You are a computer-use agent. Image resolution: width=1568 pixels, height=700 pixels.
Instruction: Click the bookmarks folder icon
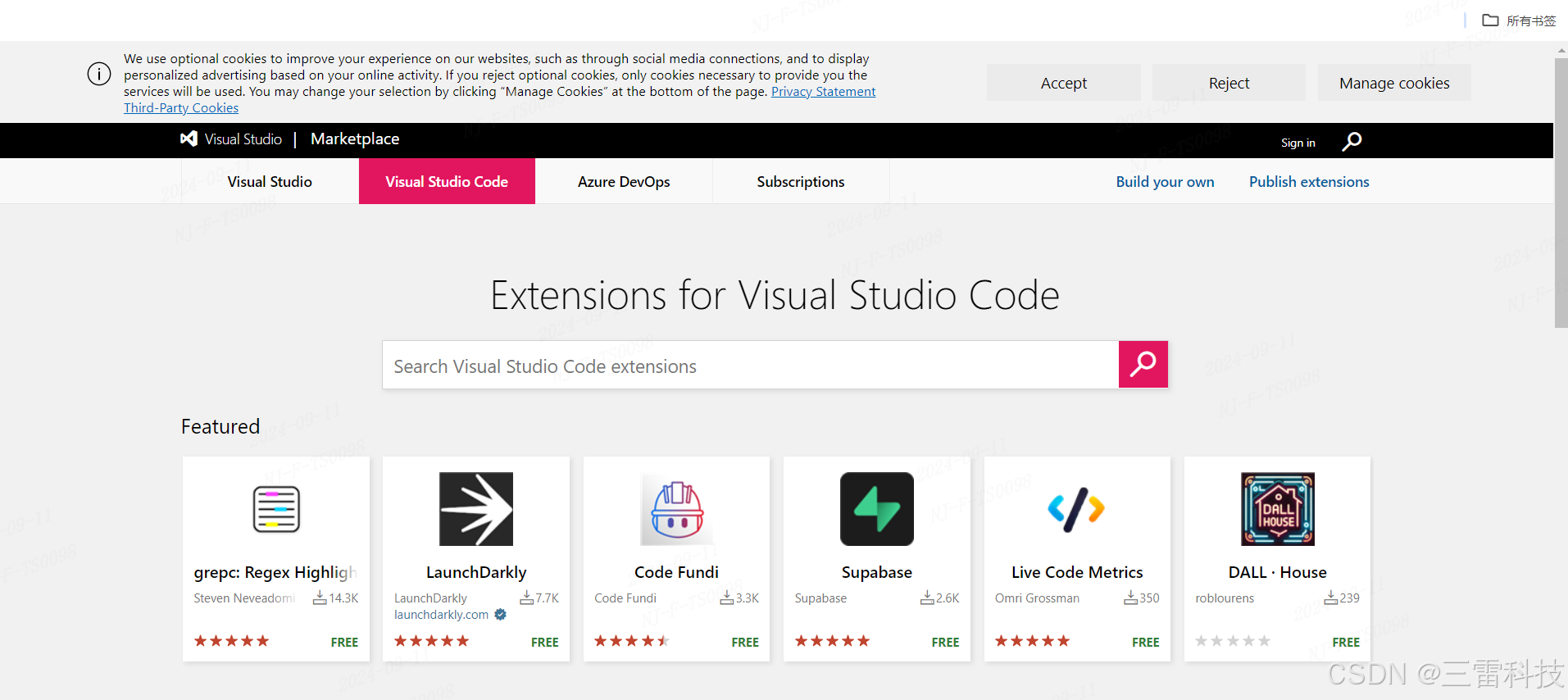(x=1490, y=20)
